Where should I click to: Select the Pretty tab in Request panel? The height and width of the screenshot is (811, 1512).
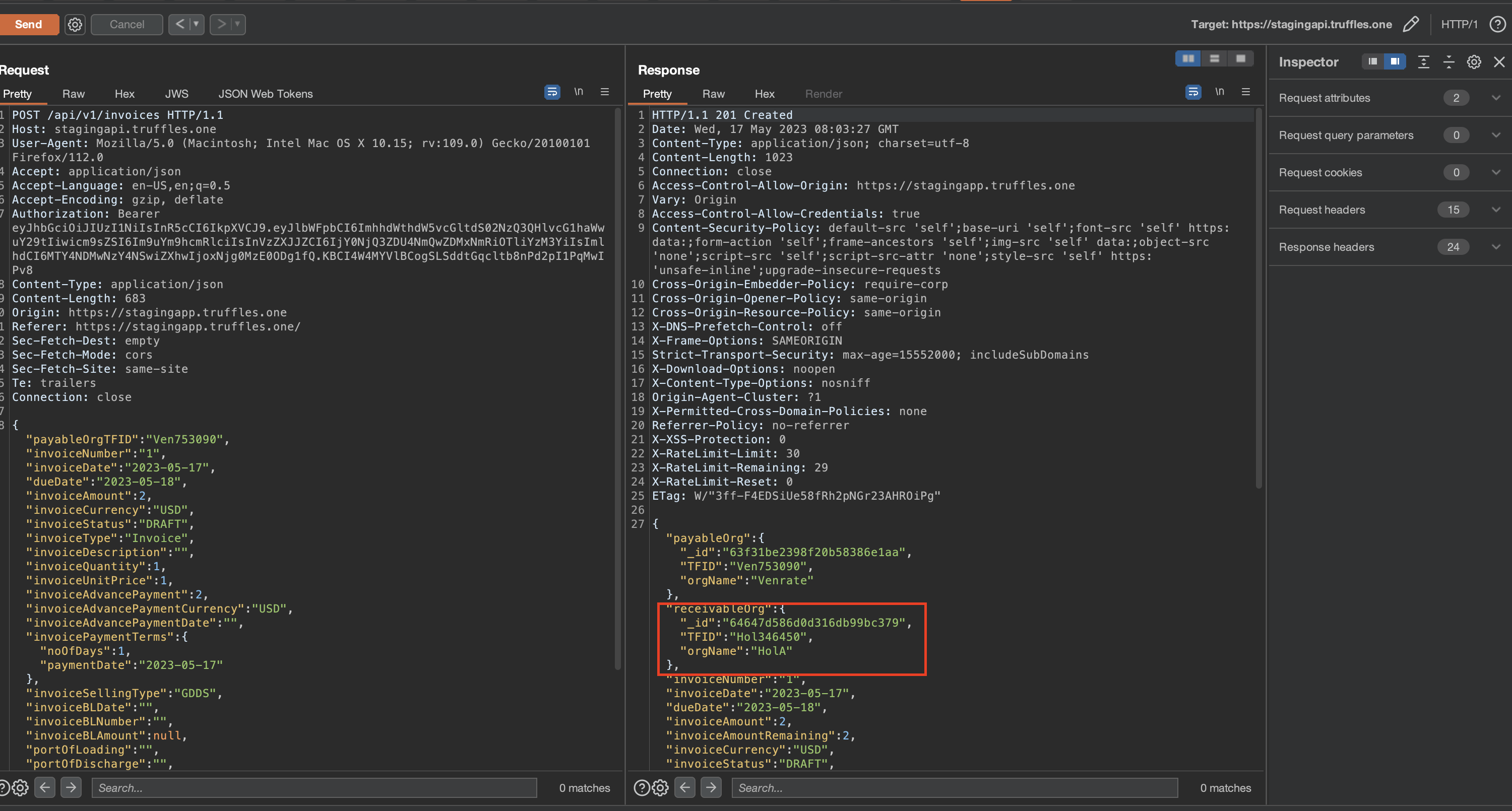[18, 93]
